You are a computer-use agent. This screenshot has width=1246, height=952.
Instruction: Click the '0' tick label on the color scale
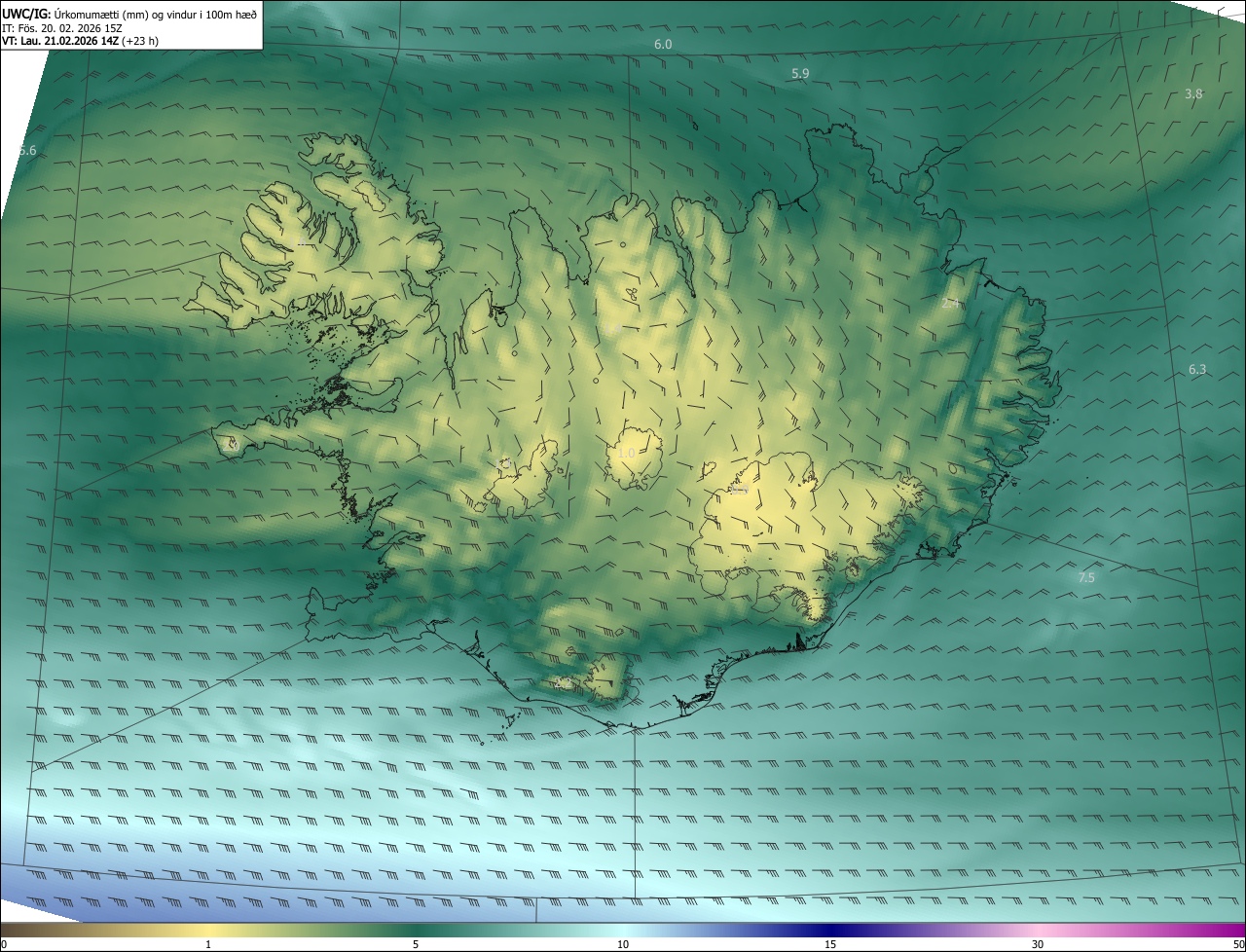(4, 944)
